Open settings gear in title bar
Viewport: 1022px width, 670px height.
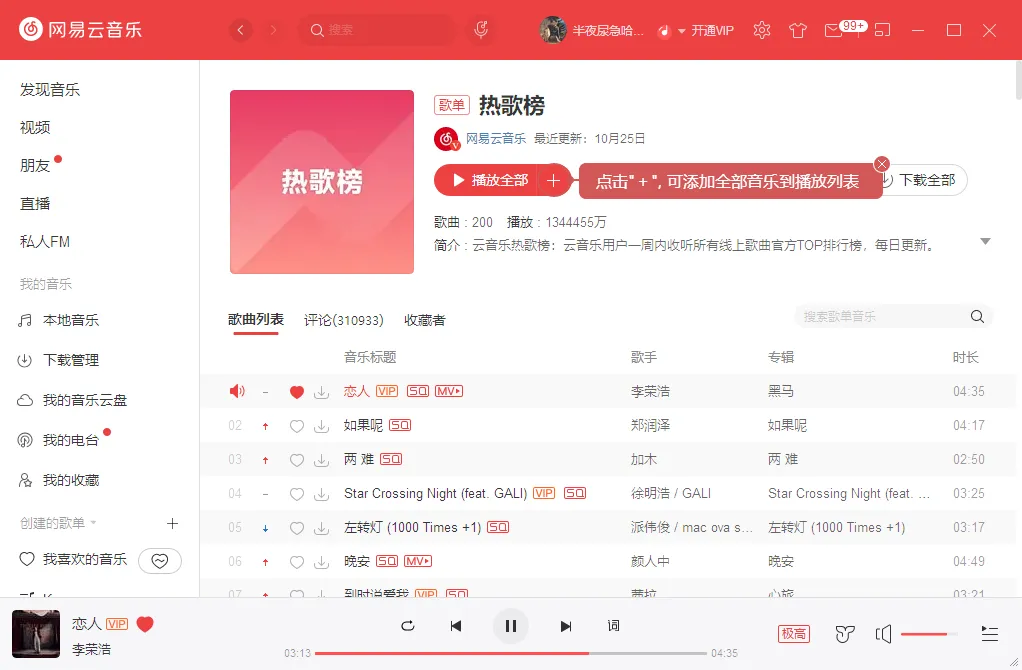[762, 30]
